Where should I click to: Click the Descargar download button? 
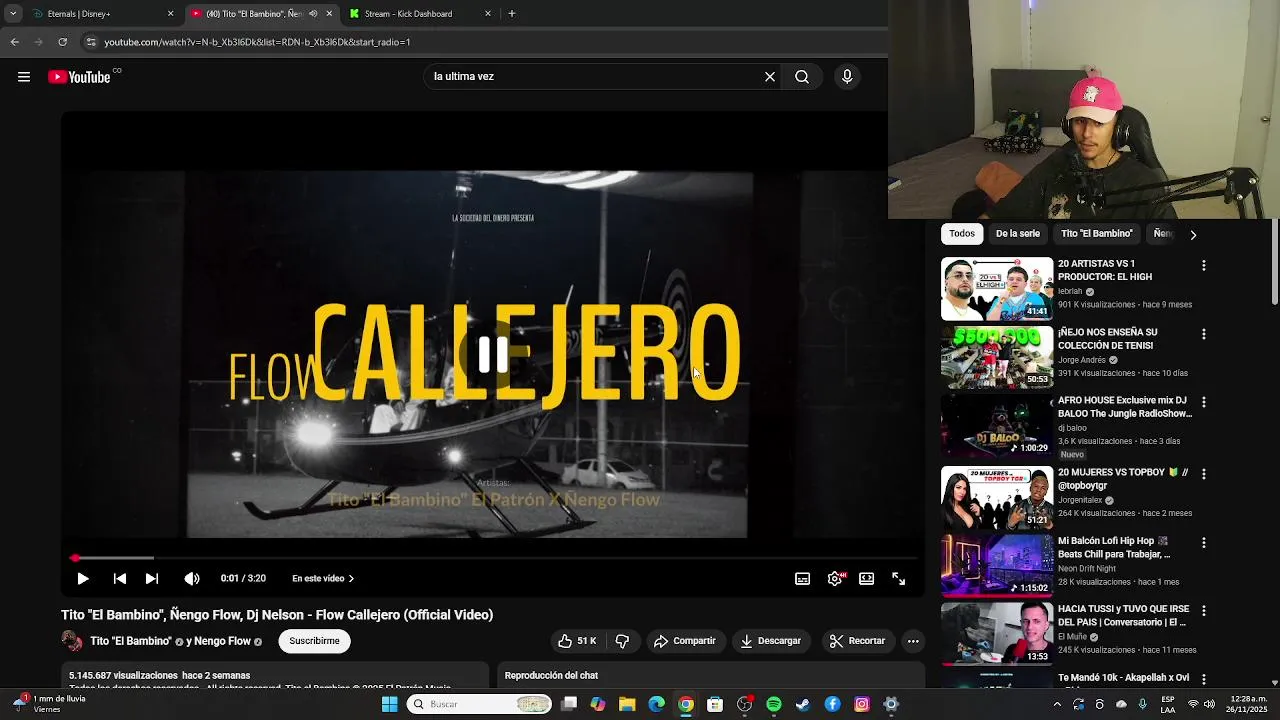pyautogui.click(x=770, y=641)
